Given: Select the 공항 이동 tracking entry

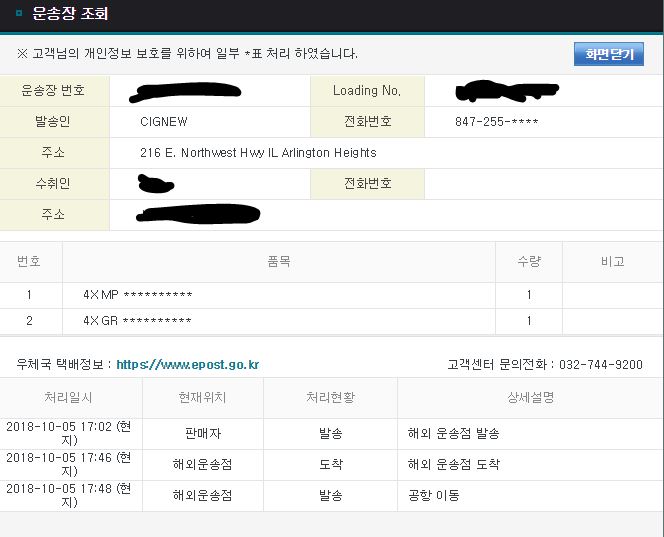Looking at the screenshot, I should tap(435, 495).
